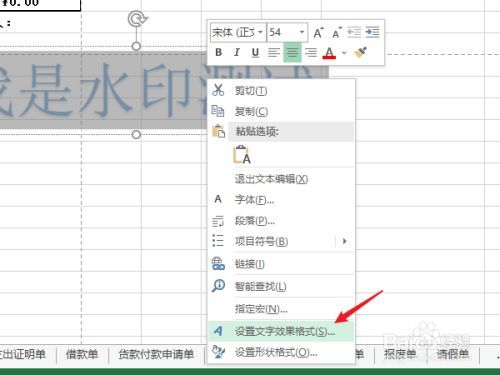
Task: Click the red font color button
Action: pyautogui.click(x=329, y=53)
